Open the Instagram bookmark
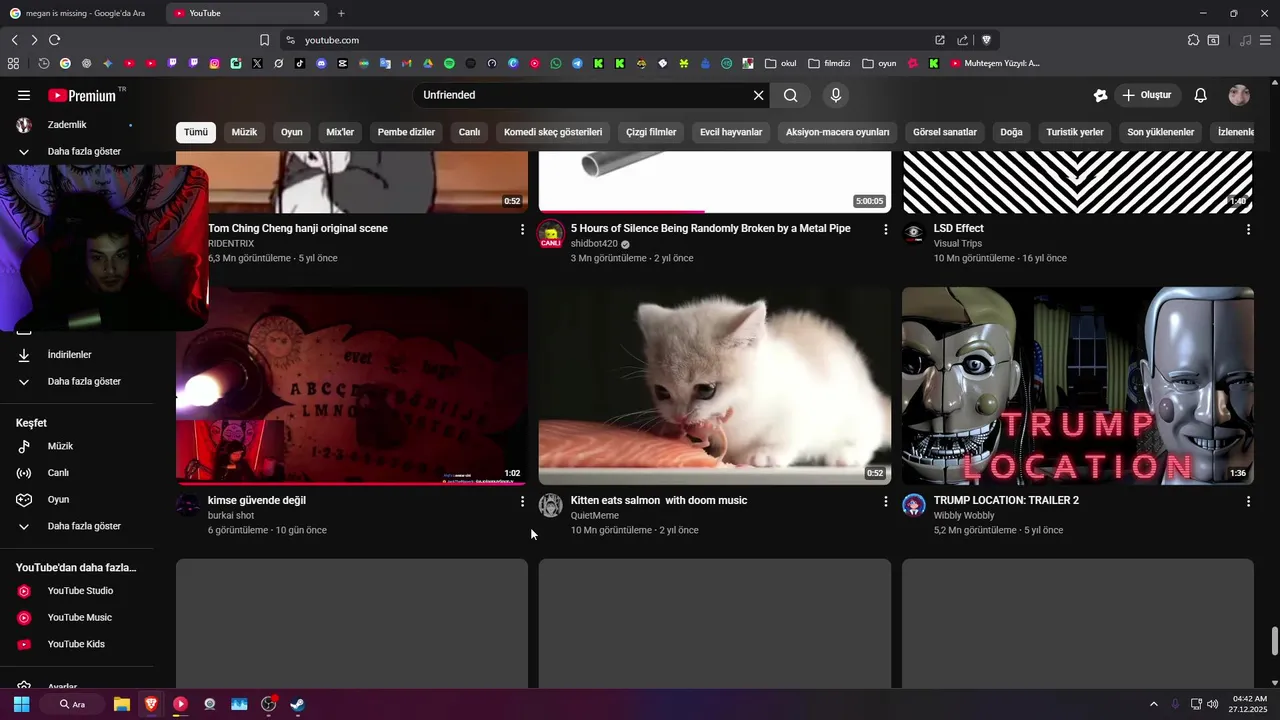This screenshot has height=720, width=1280. pos(214,63)
